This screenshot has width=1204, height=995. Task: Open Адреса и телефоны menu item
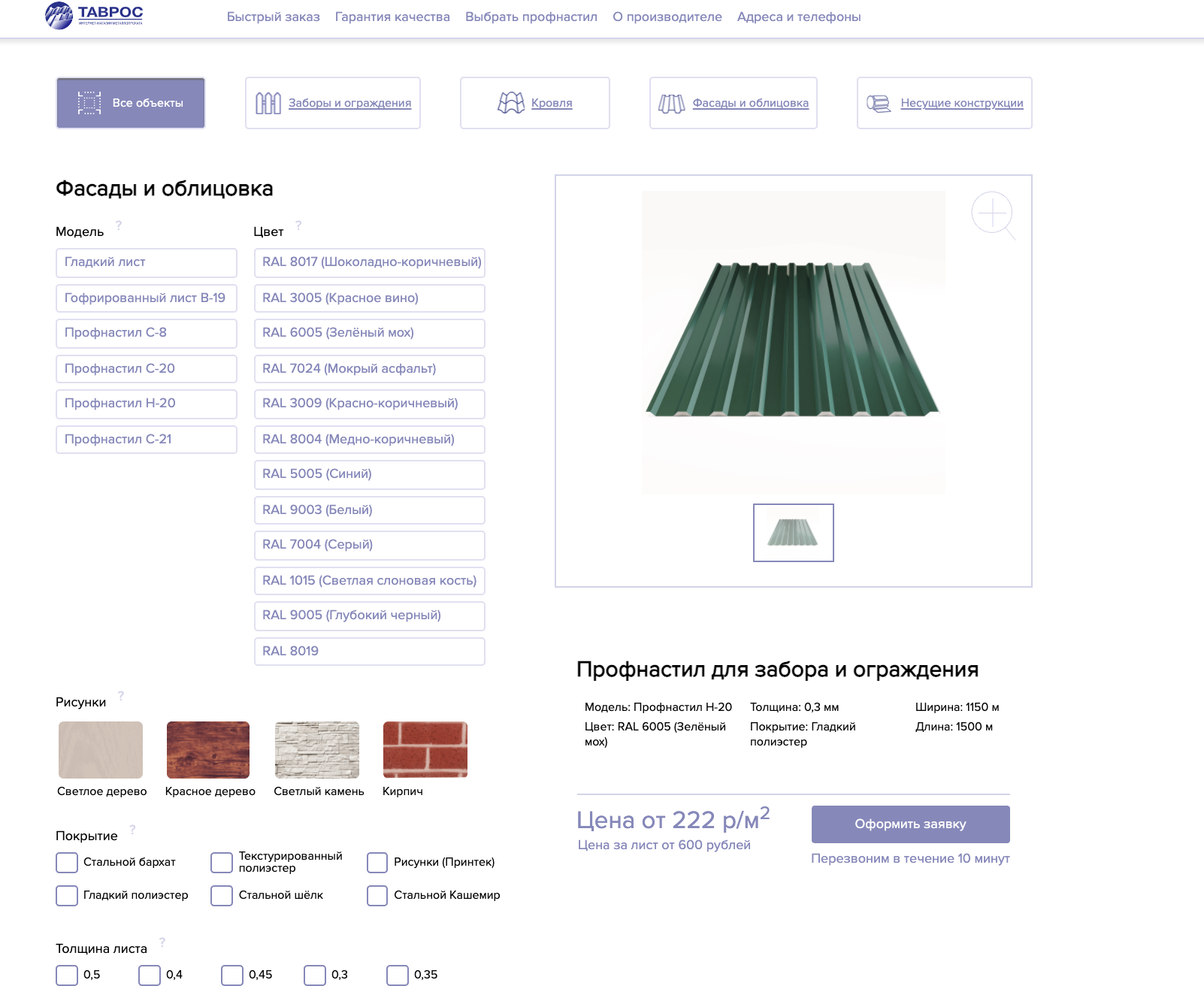[x=799, y=17]
